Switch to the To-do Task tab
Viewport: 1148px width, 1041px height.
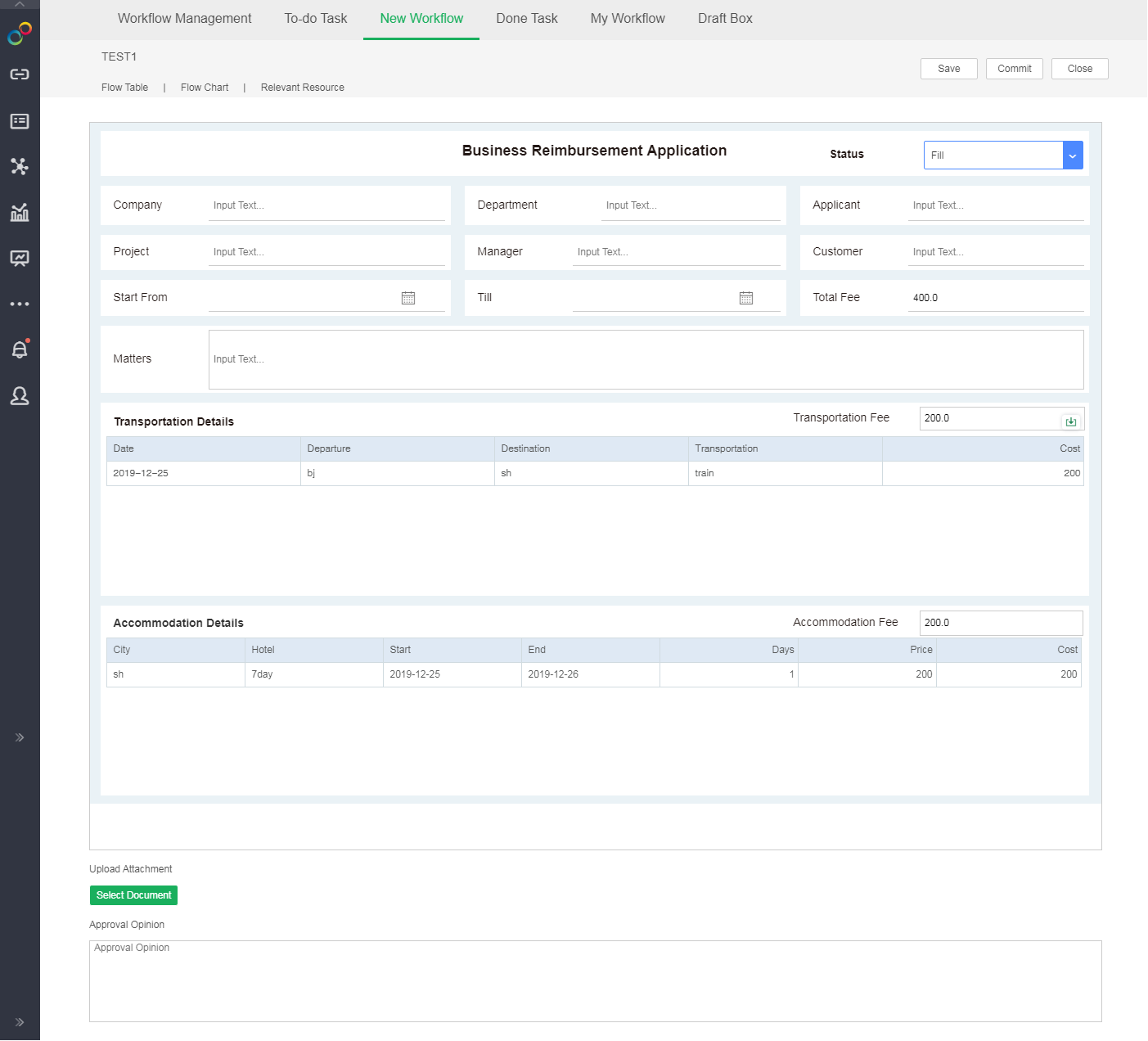[x=316, y=19]
